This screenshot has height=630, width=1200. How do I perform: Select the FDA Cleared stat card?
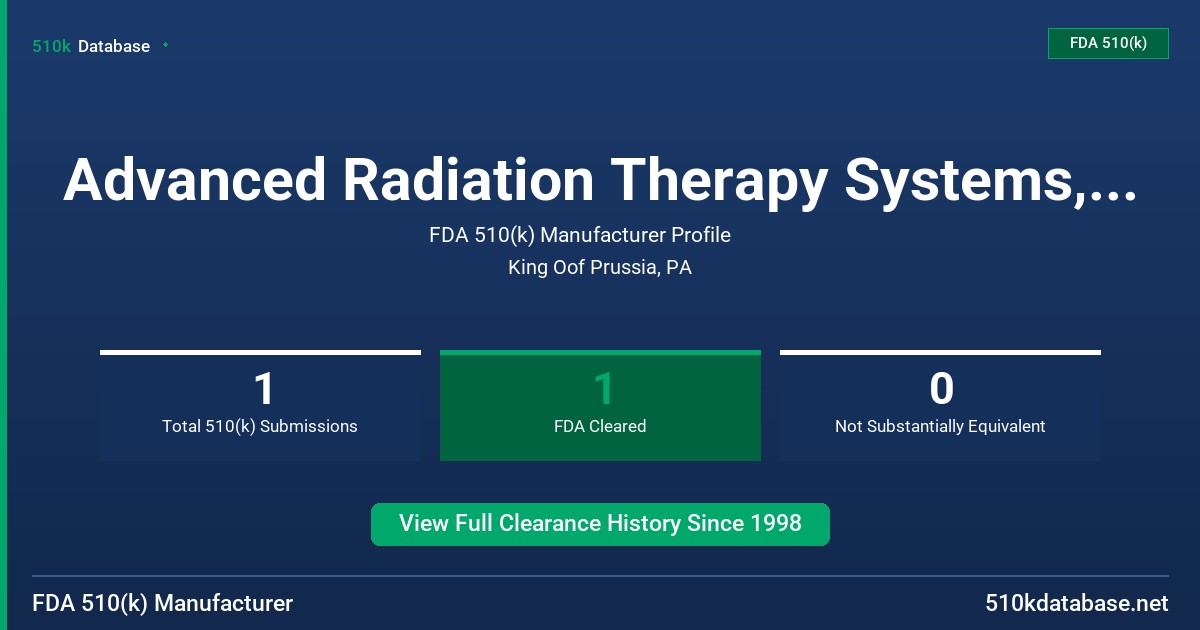click(600, 405)
